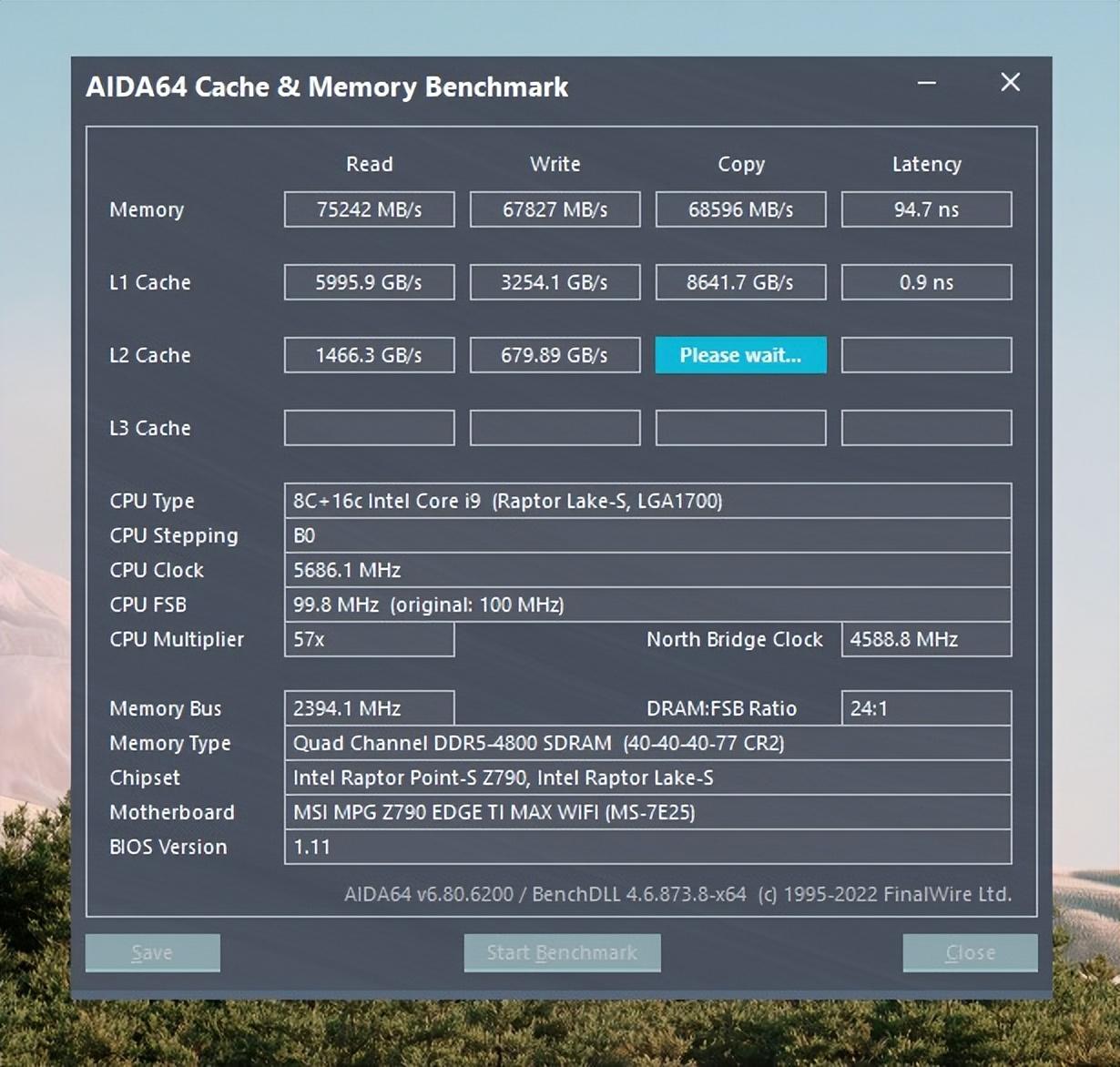The width and height of the screenshot is (1120, 1067).
Task: Click the L2 Cache row label
Action: tap(150, 355)
